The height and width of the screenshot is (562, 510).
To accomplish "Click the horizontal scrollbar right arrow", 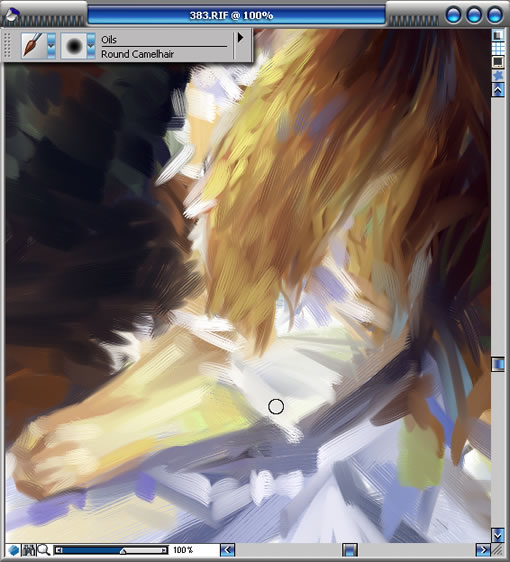I will click(x=483, y=550).
